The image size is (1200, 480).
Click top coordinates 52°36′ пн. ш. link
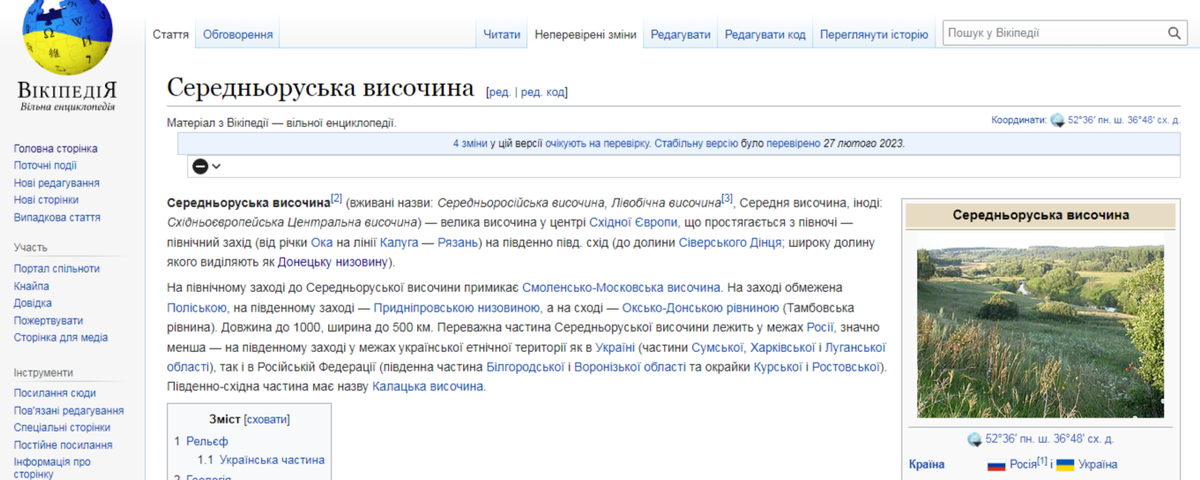(1124, 120)
